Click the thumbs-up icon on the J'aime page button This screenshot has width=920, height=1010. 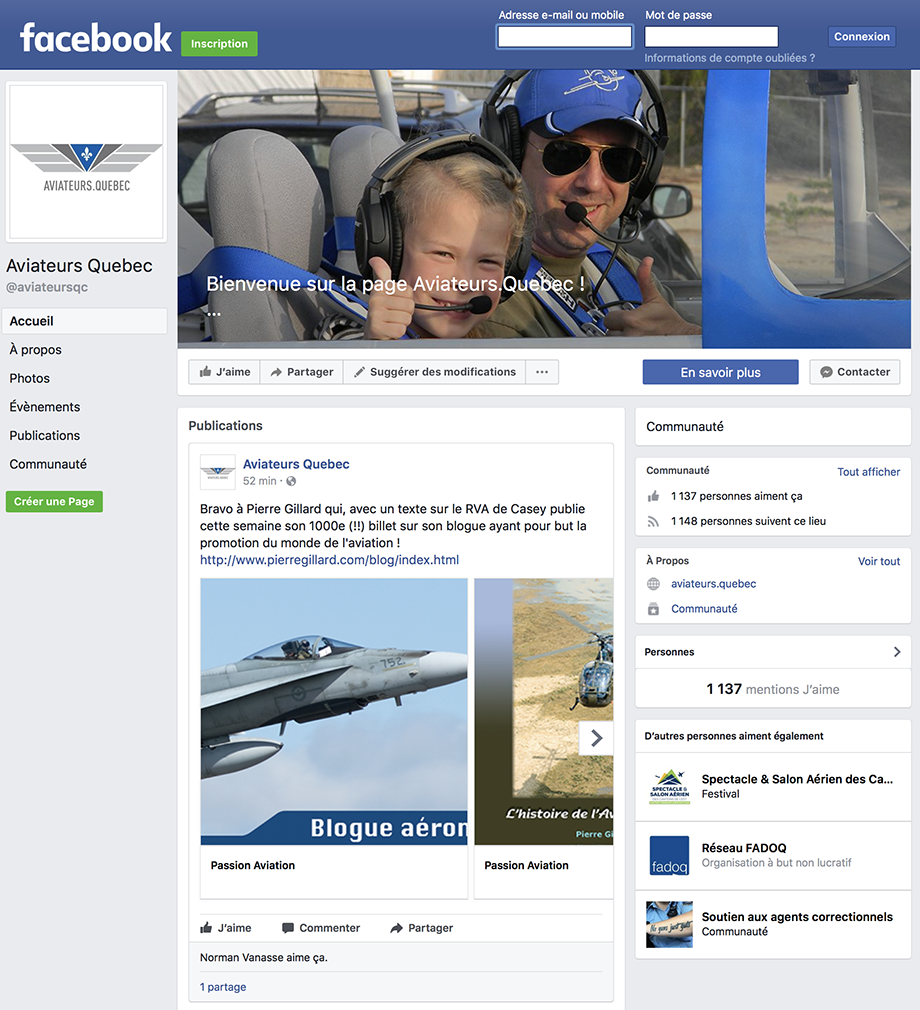coord(206,372)
